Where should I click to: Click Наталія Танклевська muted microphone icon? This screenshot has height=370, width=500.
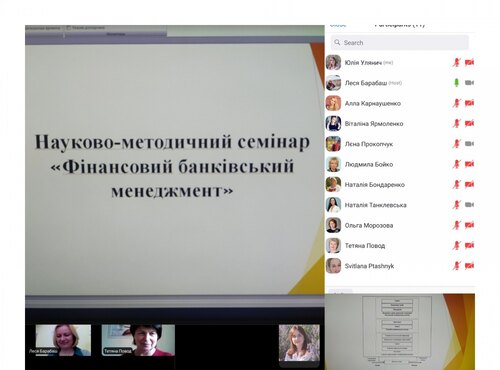(x=456, y=205)
